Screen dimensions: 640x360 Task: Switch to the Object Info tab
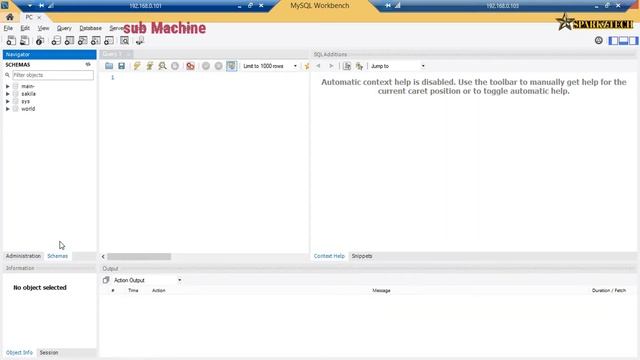click(x=19, y=352)
